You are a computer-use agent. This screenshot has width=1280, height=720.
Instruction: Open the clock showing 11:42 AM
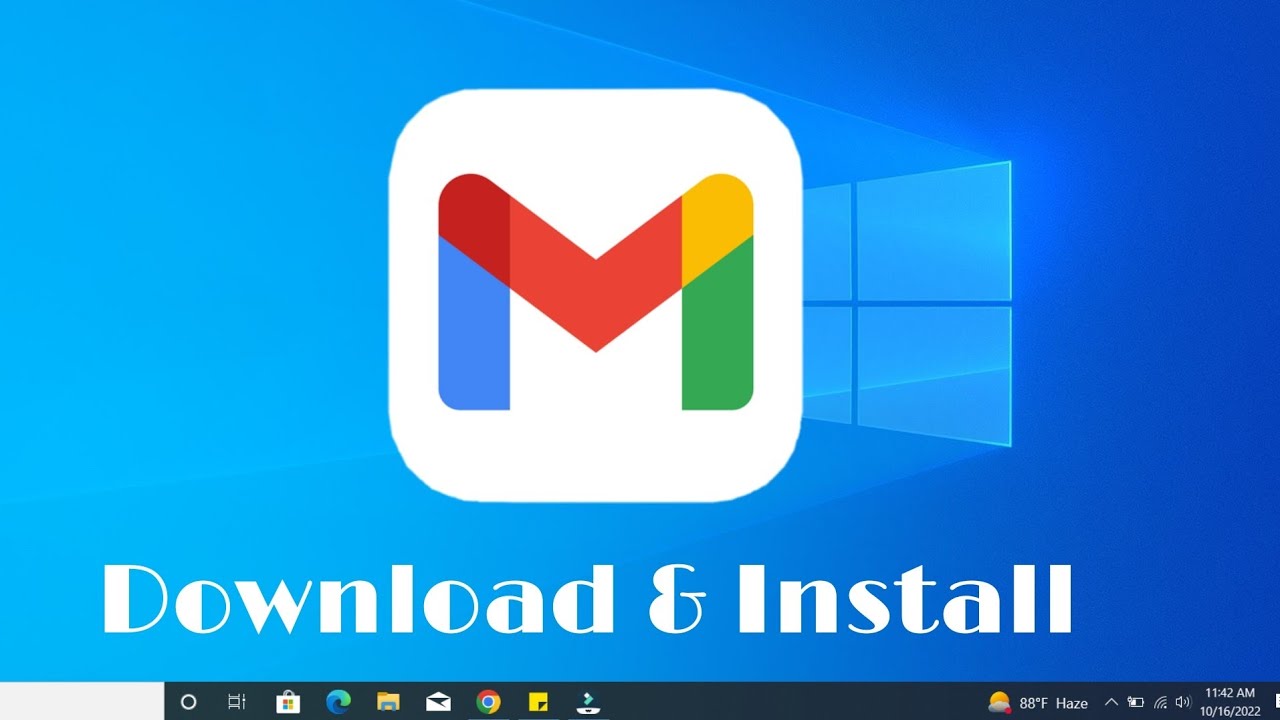[1230, 702]
